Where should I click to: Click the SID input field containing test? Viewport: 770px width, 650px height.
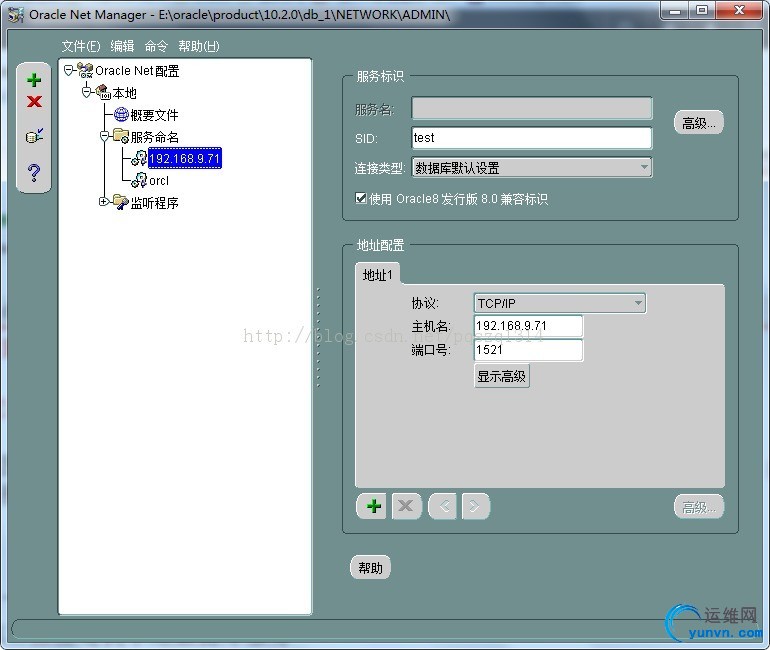tap(532, 138)
